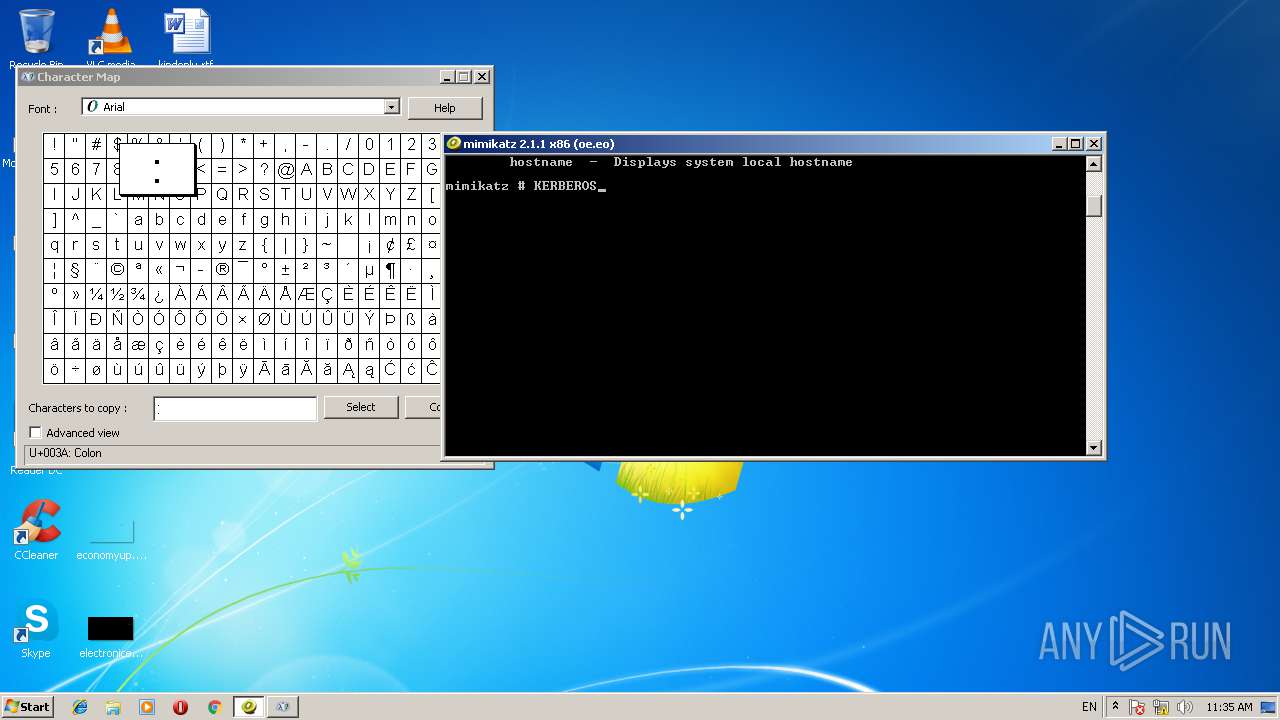The width and height of the screenshot is (1280, 720).
Task: Select the @ character cell
Action: 285,170
